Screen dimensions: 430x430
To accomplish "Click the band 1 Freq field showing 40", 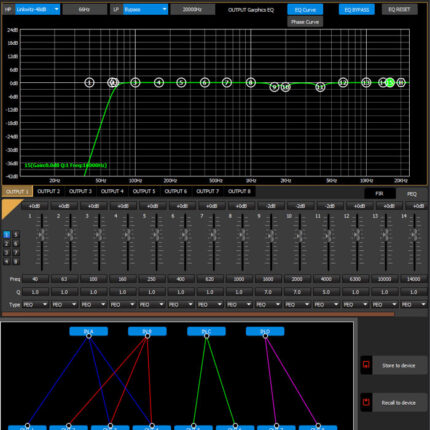I will tap(35, 279).
